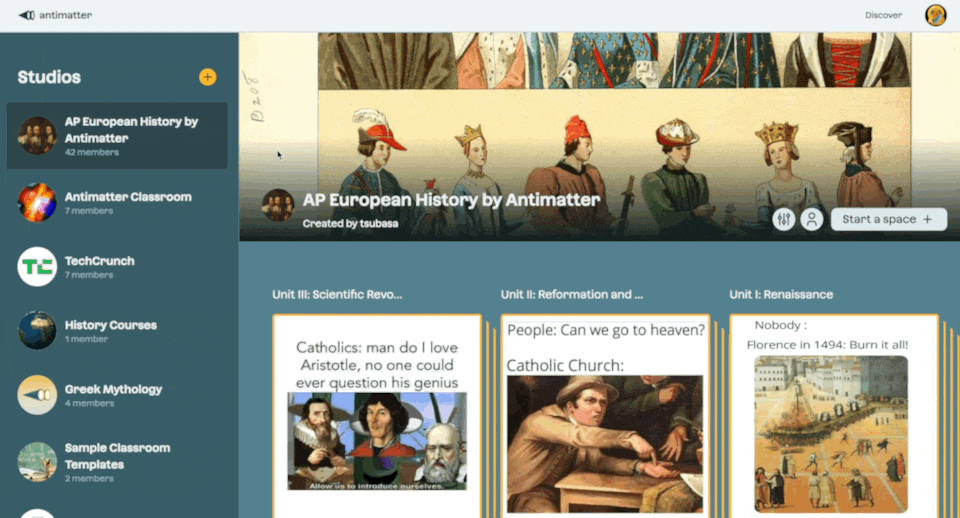This screenshot has width=960, height=518.
Task: Open the Discover page
Action: click(x=883, y=15)
